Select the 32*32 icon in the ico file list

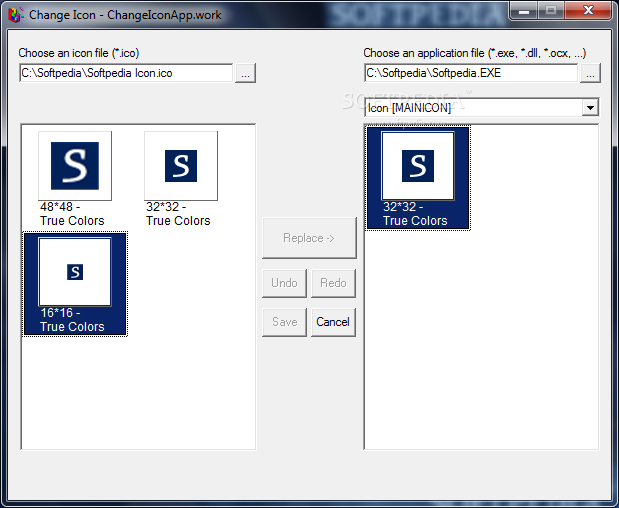point(181,166)
